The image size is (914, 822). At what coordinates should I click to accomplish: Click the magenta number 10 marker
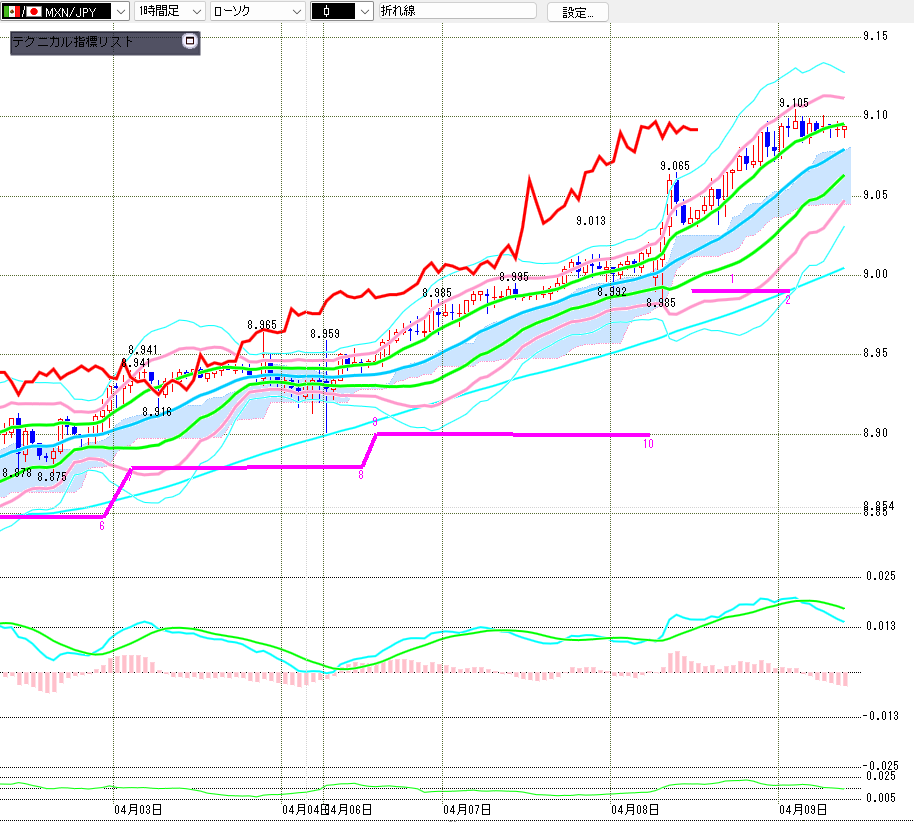pyautogui.click(x=648, y=443)
